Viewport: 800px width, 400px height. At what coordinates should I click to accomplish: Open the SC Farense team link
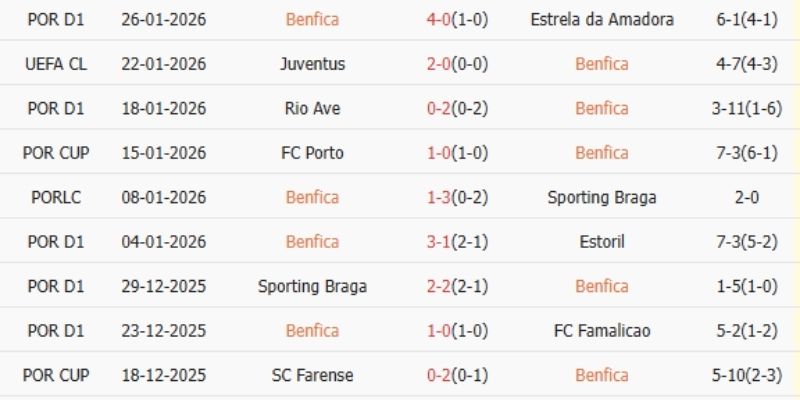(x=312, y=375)
